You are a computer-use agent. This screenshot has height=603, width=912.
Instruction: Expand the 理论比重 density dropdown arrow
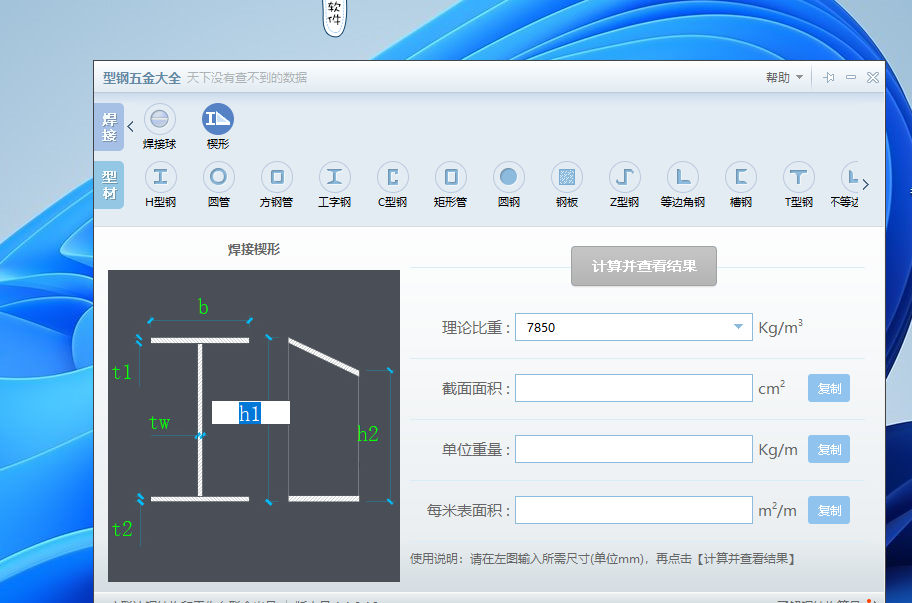738,327
